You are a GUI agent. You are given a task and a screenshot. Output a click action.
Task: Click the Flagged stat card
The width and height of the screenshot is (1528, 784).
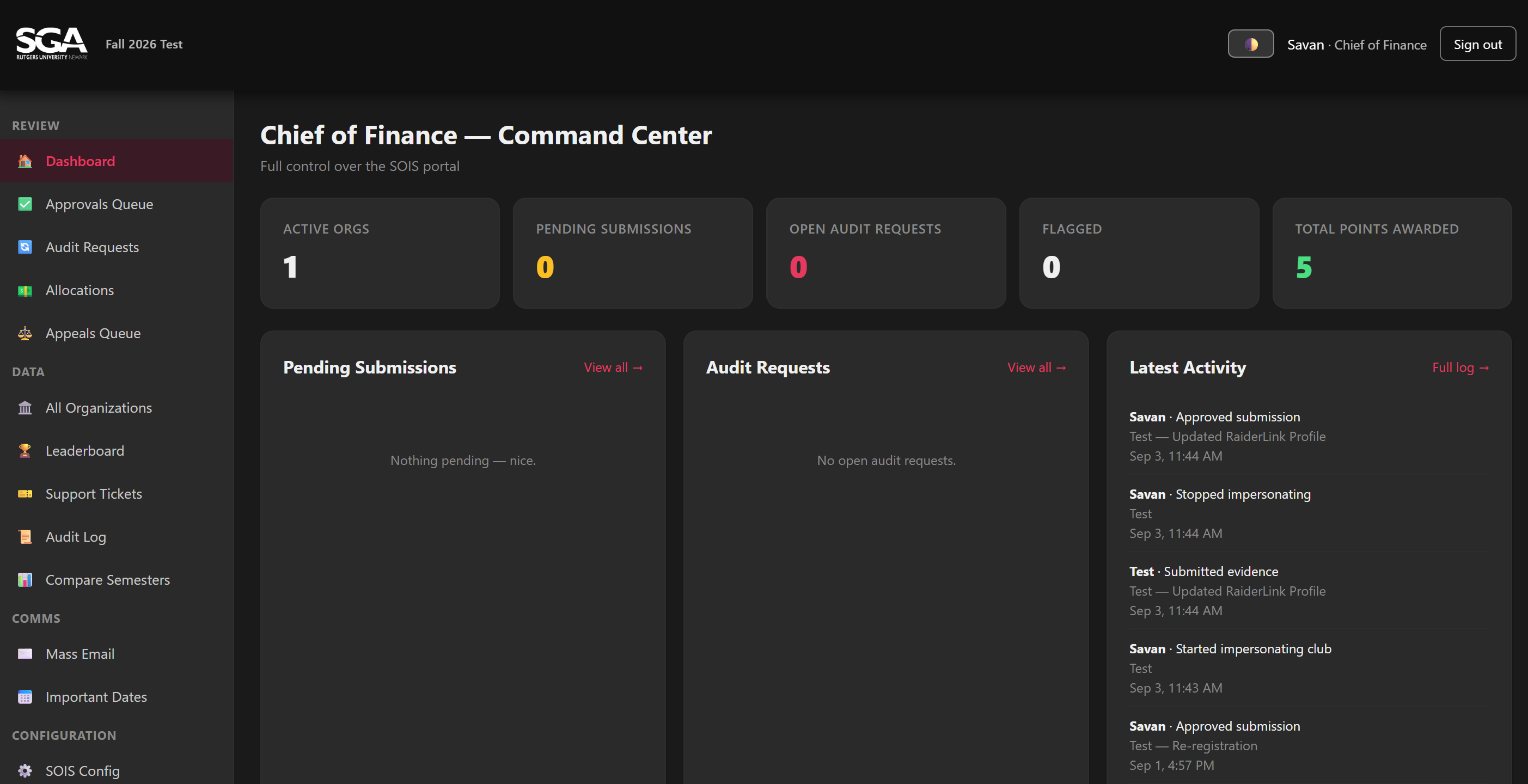(x=1139, y=253)
